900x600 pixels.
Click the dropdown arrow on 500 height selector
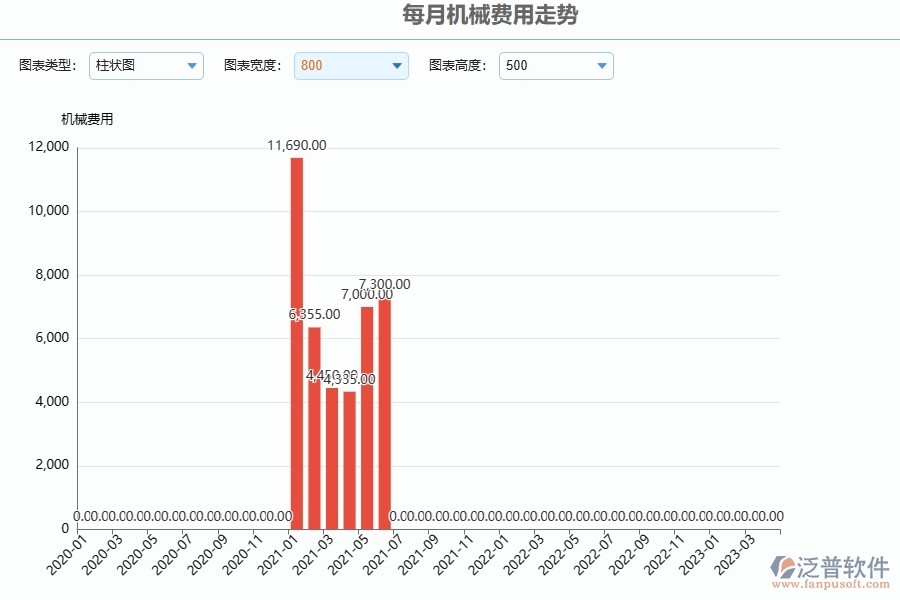(601, 66)
